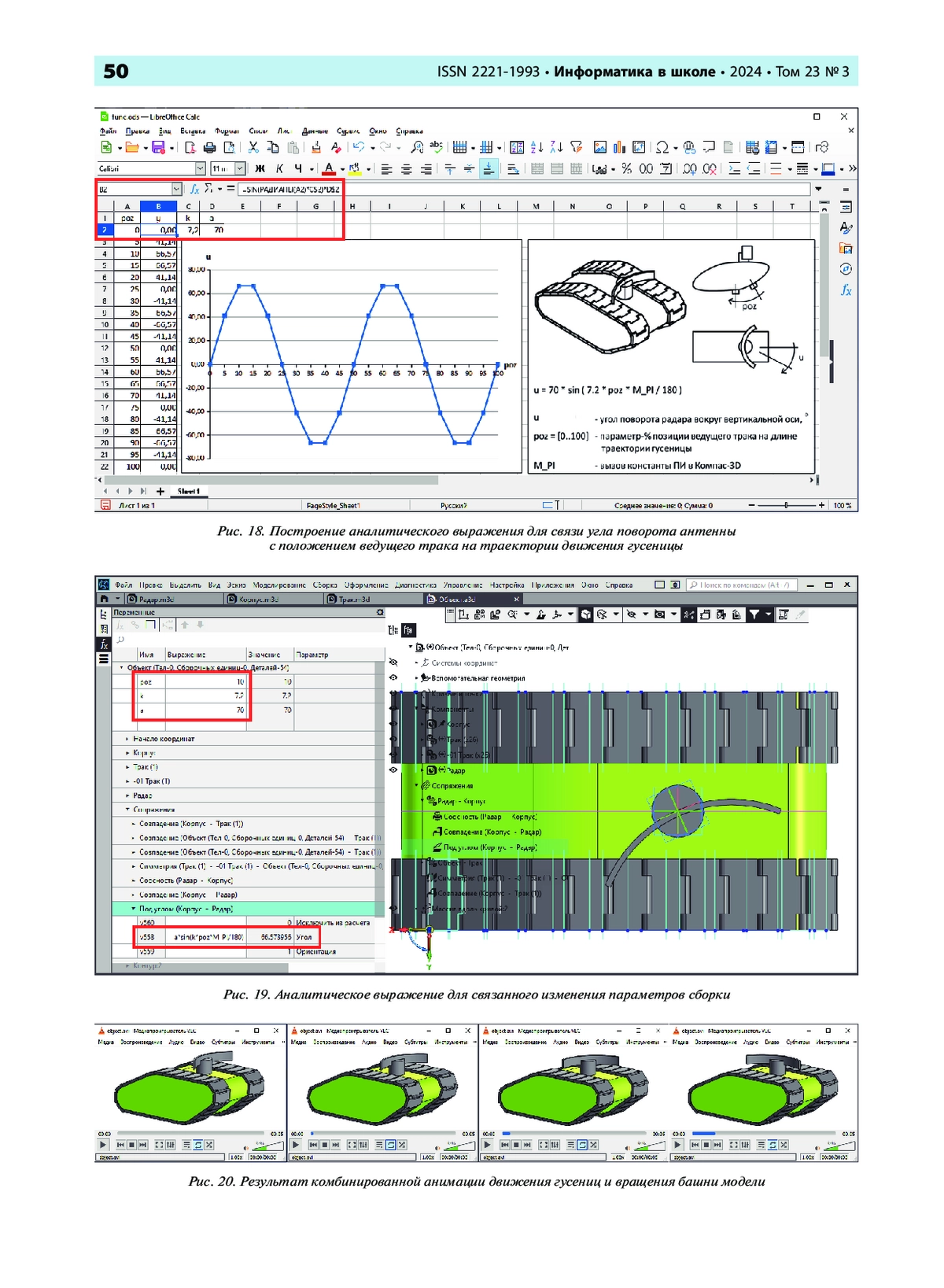Viewport: 944px width, 1288px height.
Task: Toggle visibility of Системы координат in Kompas tree
Action: tap(394, 662)
